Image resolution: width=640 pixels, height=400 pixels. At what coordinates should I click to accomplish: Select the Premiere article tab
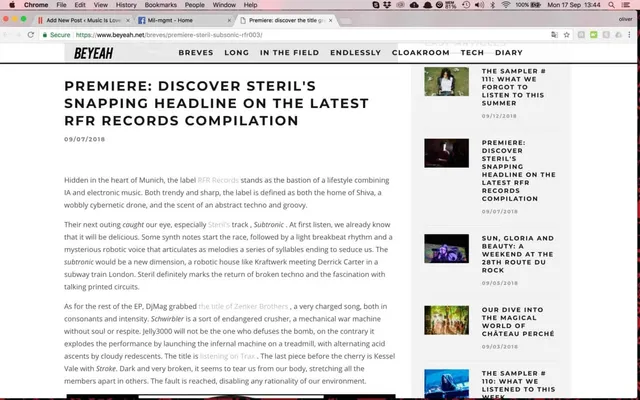pos(287,20)
